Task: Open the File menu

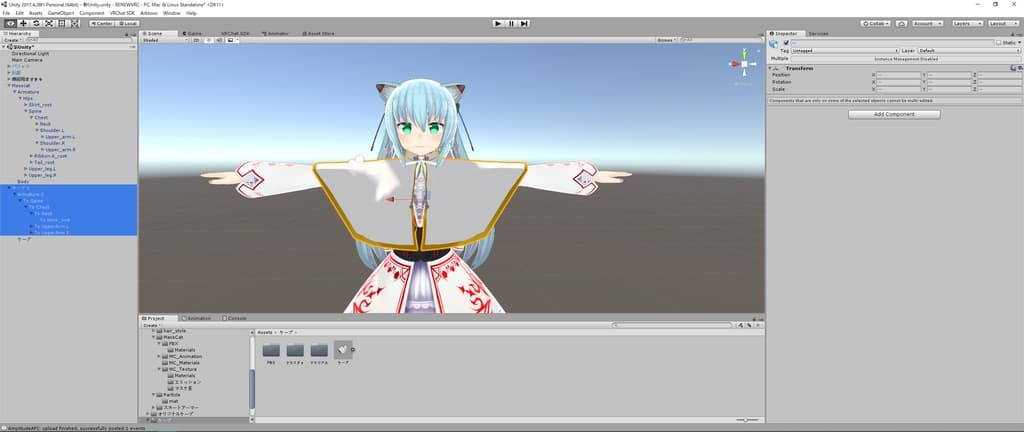Action: tap(7, 13)
